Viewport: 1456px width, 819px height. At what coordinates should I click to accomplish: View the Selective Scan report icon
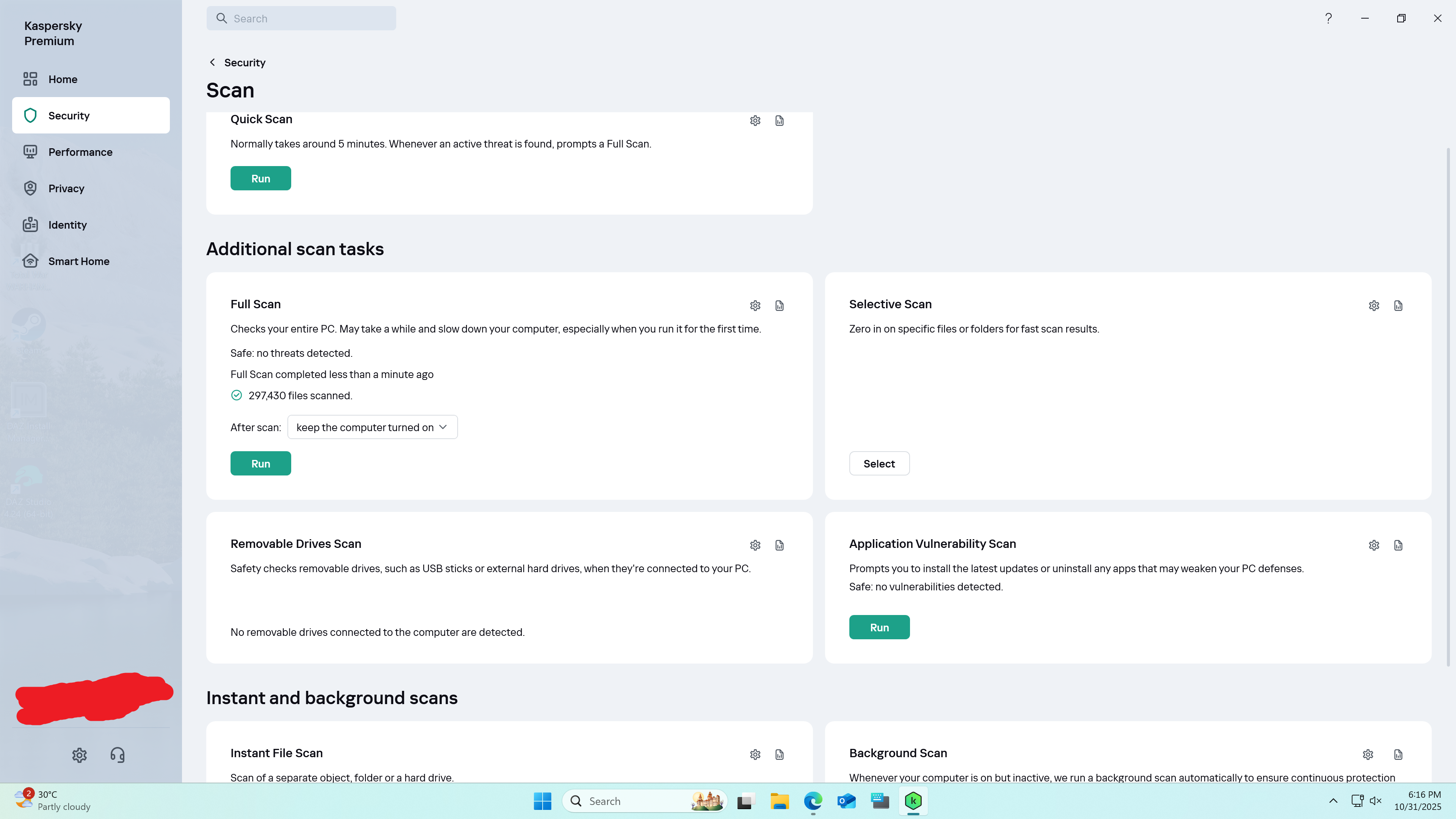[x=1398, y=306]
